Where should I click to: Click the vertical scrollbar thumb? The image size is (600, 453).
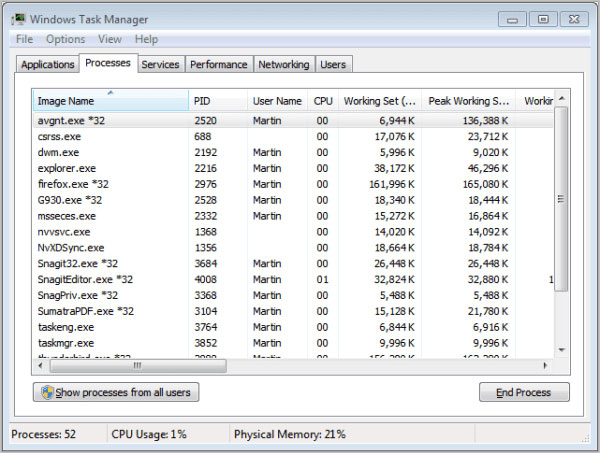(561, 199)
